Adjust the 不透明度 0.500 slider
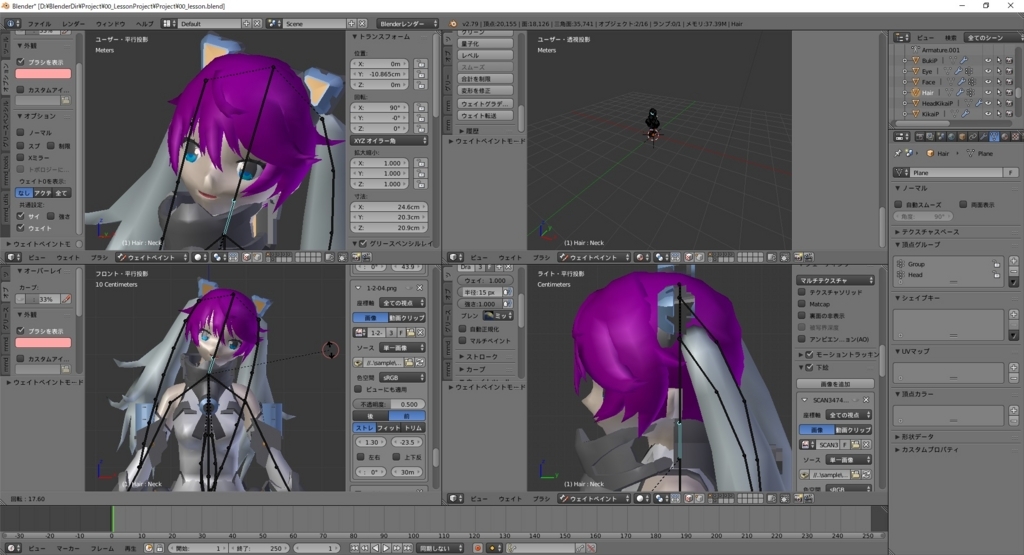The height and width of the screenshot is (555, 1024). (x=390, y=404)
